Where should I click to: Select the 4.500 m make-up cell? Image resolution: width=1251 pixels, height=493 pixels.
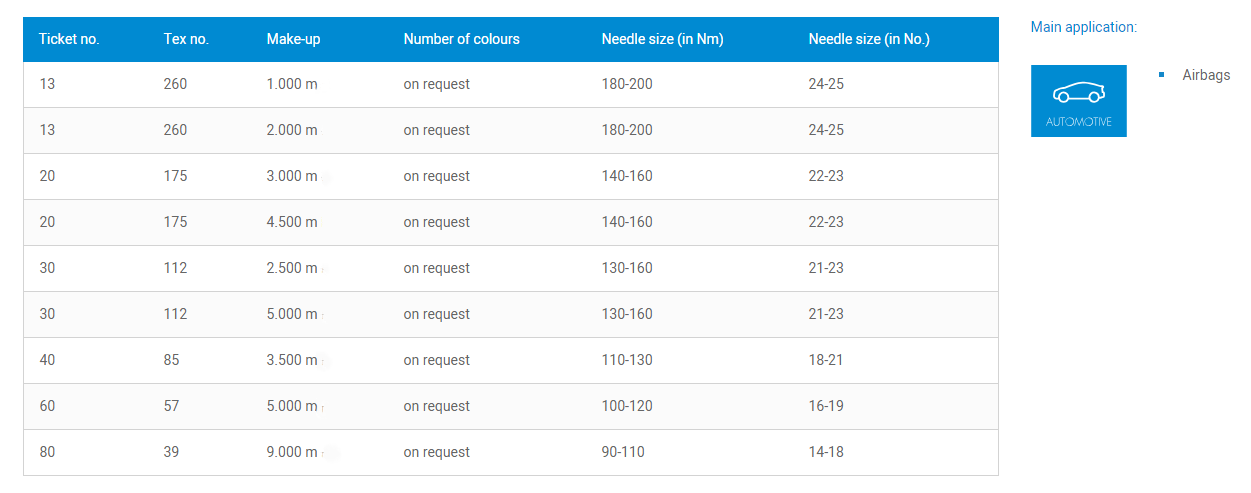pos(292,222)
